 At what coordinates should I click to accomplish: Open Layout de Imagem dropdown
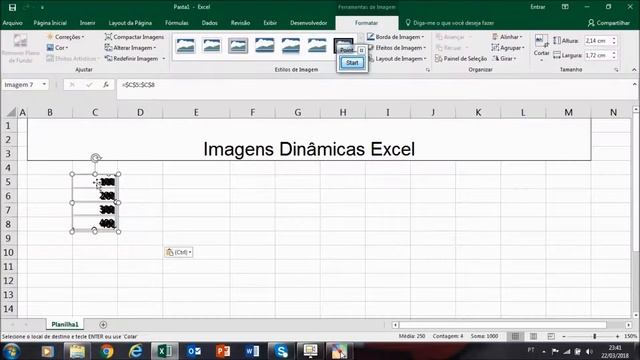click(x=398, y=59)
